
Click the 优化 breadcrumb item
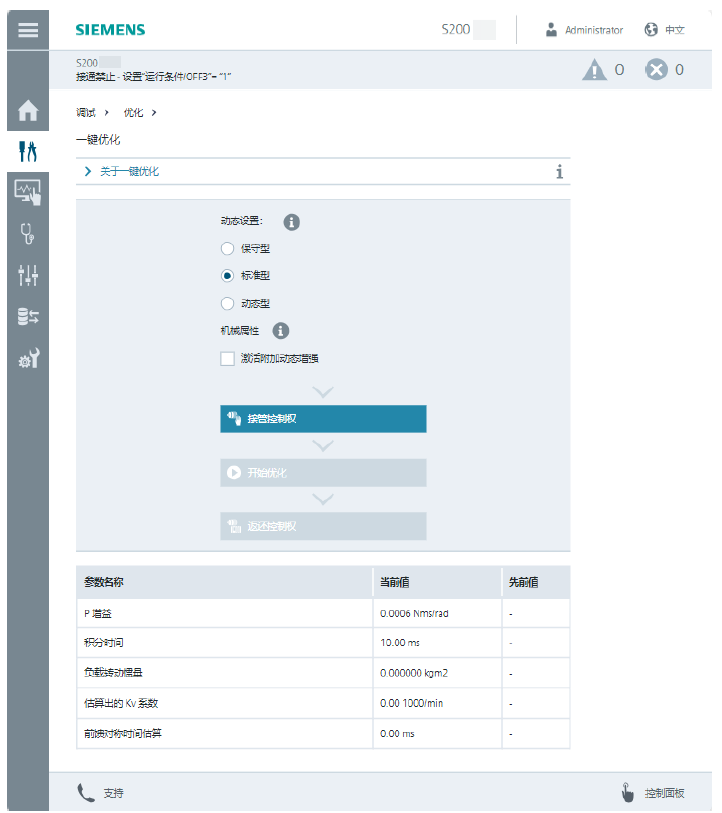pos(133,112)
